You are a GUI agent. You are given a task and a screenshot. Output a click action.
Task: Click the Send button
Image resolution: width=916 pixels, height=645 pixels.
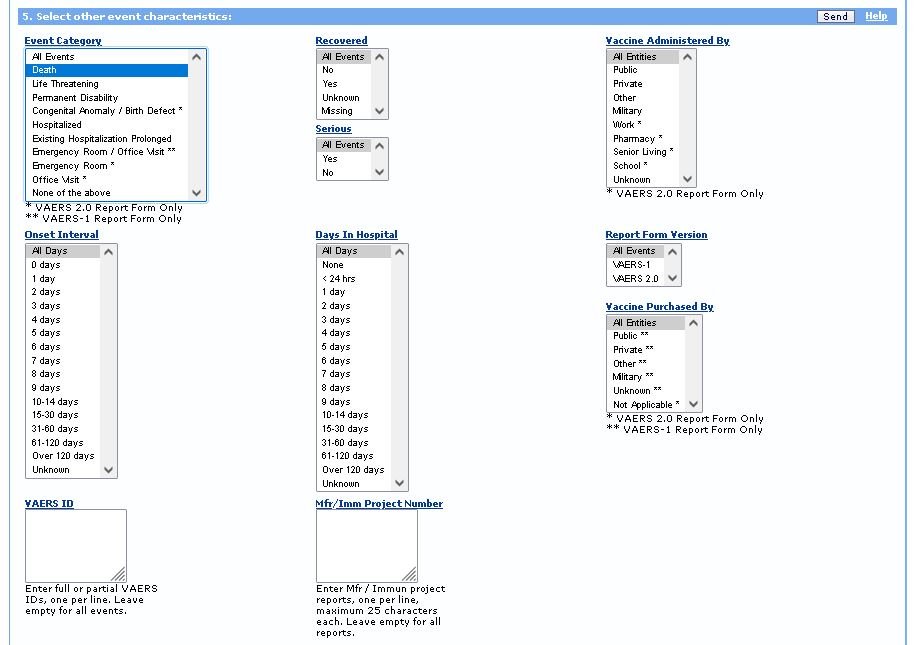835,16
